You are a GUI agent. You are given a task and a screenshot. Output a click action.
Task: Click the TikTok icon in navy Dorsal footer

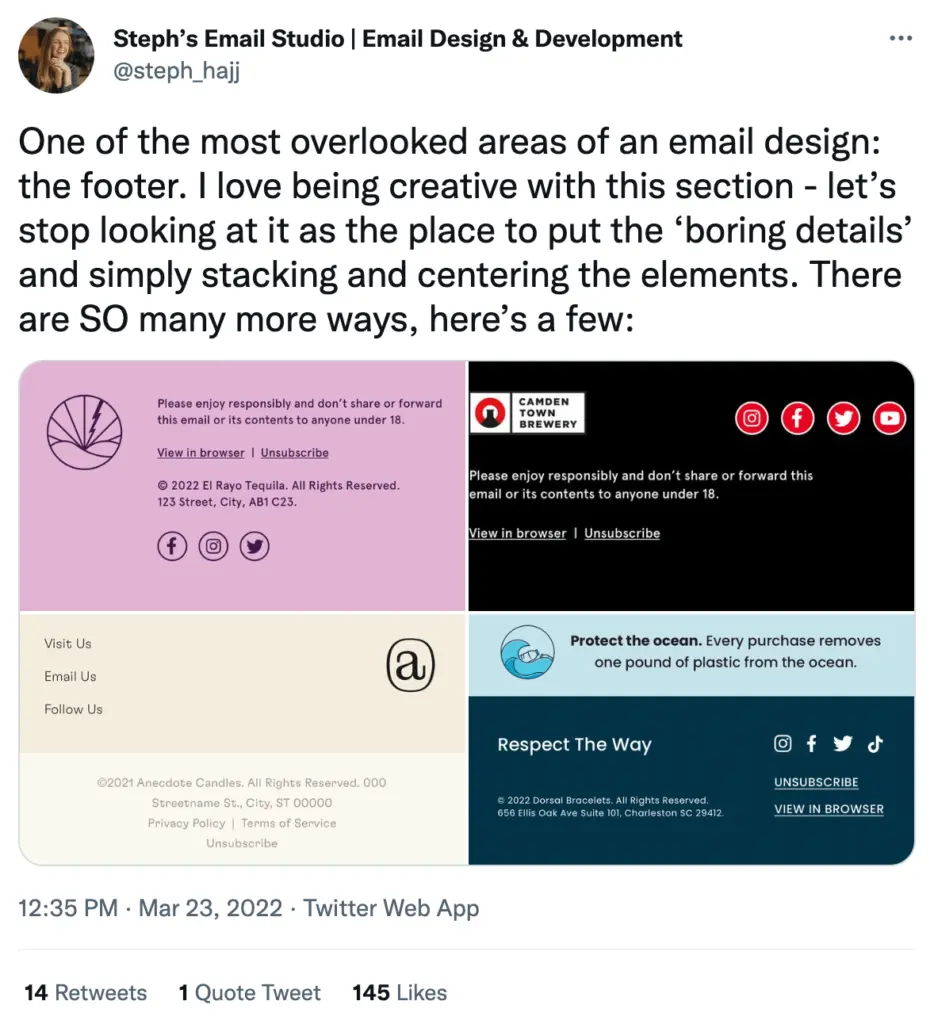point(875,743)
